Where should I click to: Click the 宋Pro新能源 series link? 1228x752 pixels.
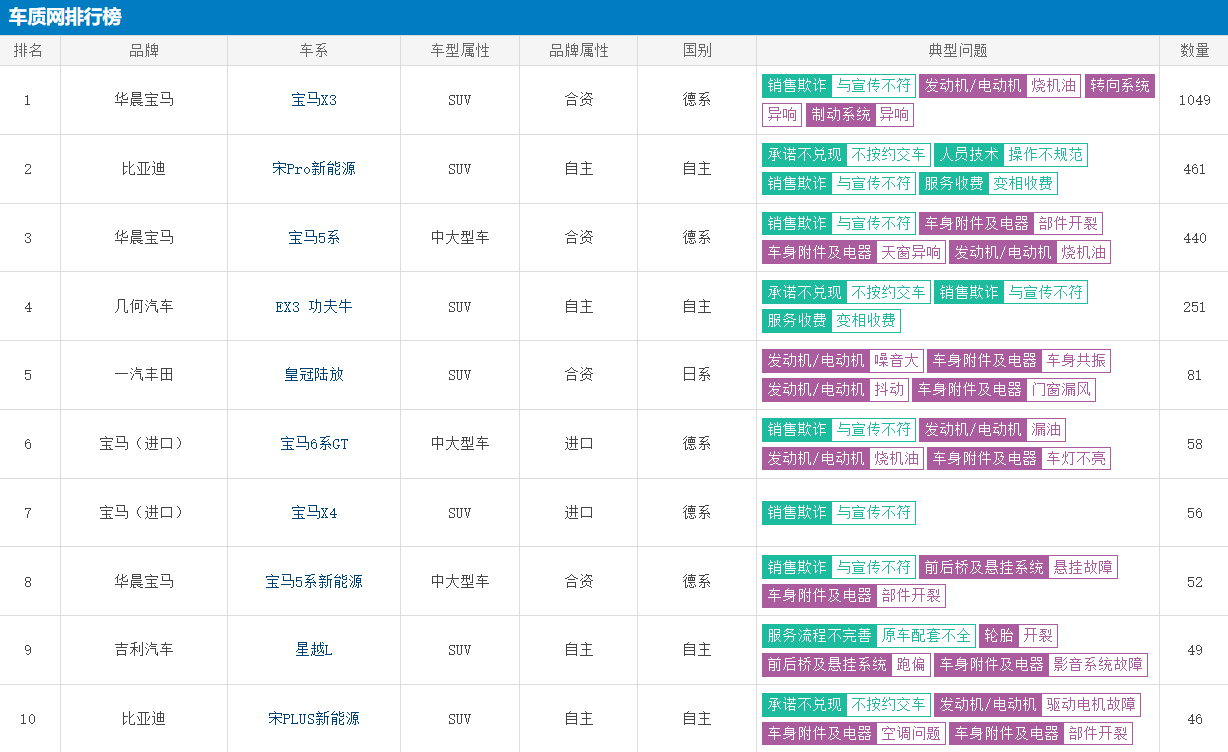(314, 169)
